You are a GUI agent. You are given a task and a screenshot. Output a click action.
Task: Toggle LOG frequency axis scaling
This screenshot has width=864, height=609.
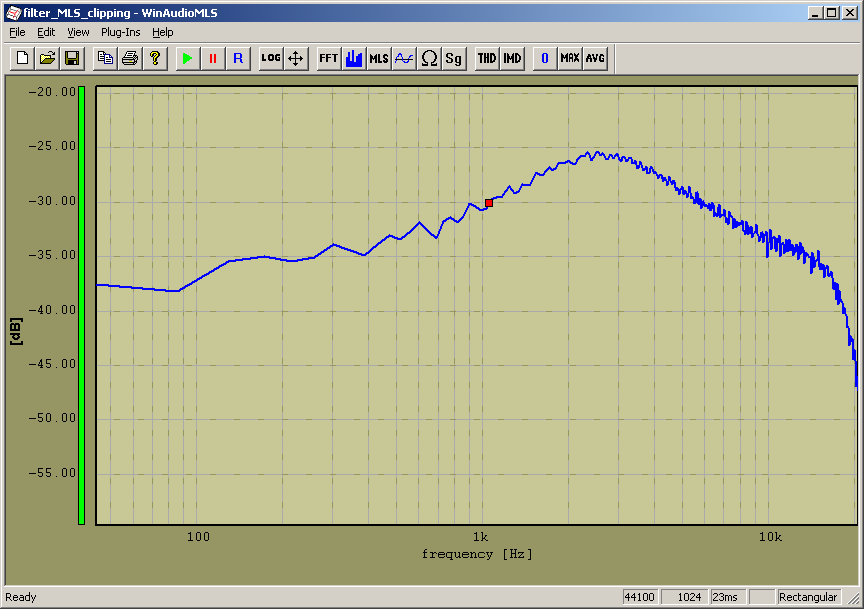coord(271,58)
